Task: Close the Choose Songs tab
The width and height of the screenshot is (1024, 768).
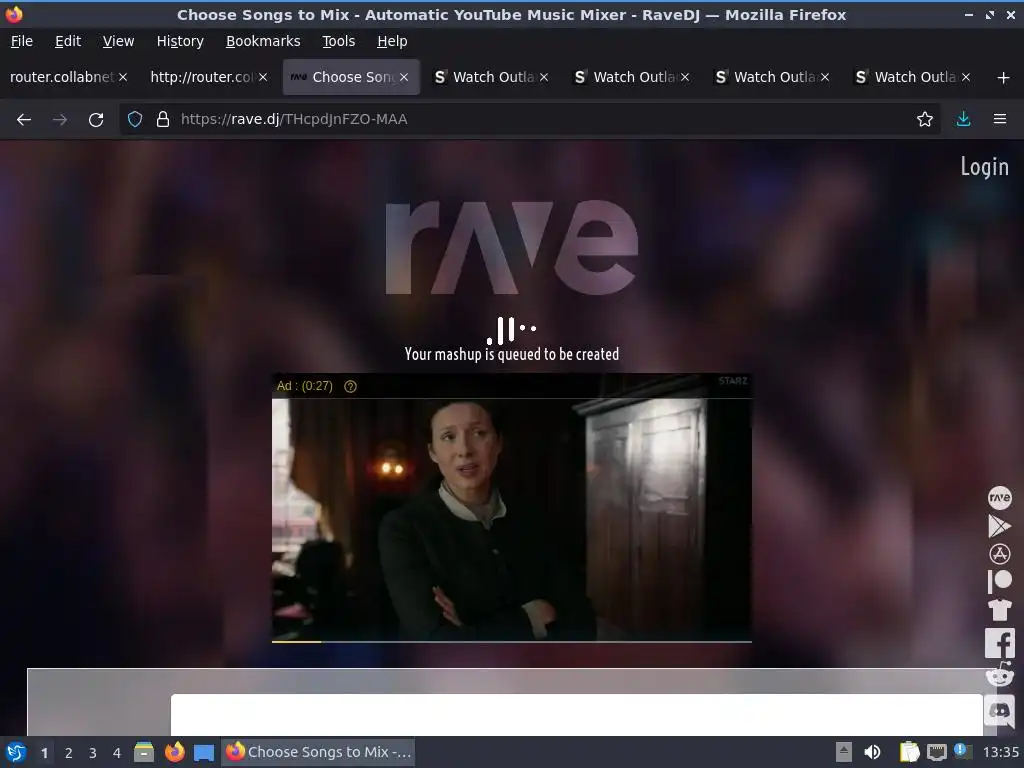Action: pos(404,77)
